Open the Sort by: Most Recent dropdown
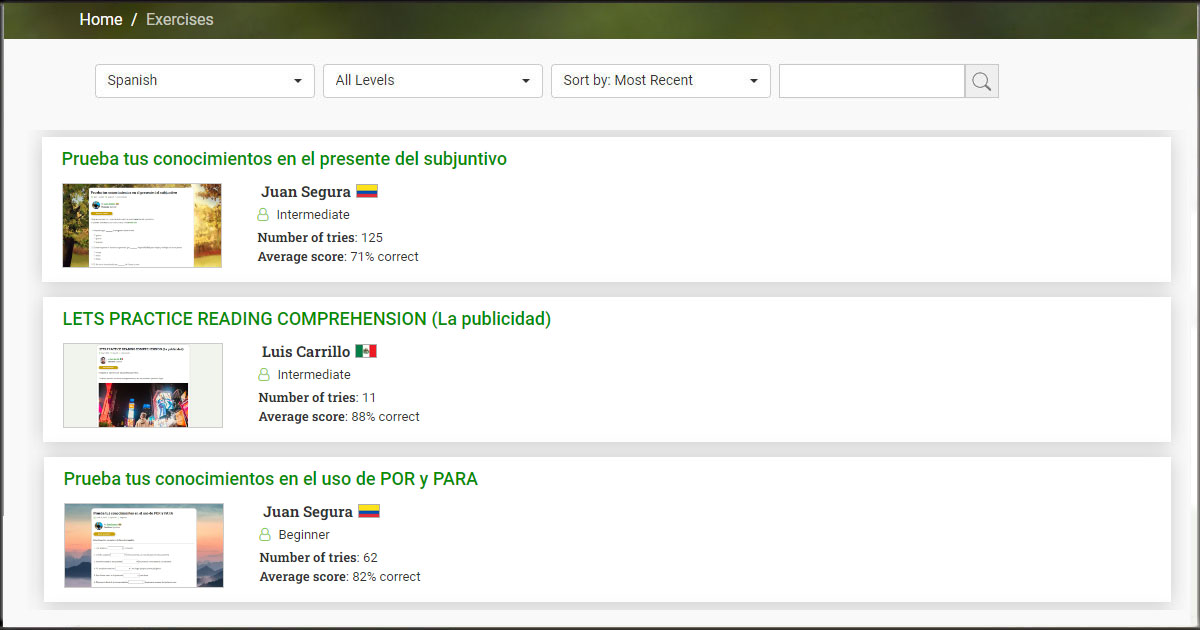This screenshot has height=630, width=1200. (x=660, y=81)
